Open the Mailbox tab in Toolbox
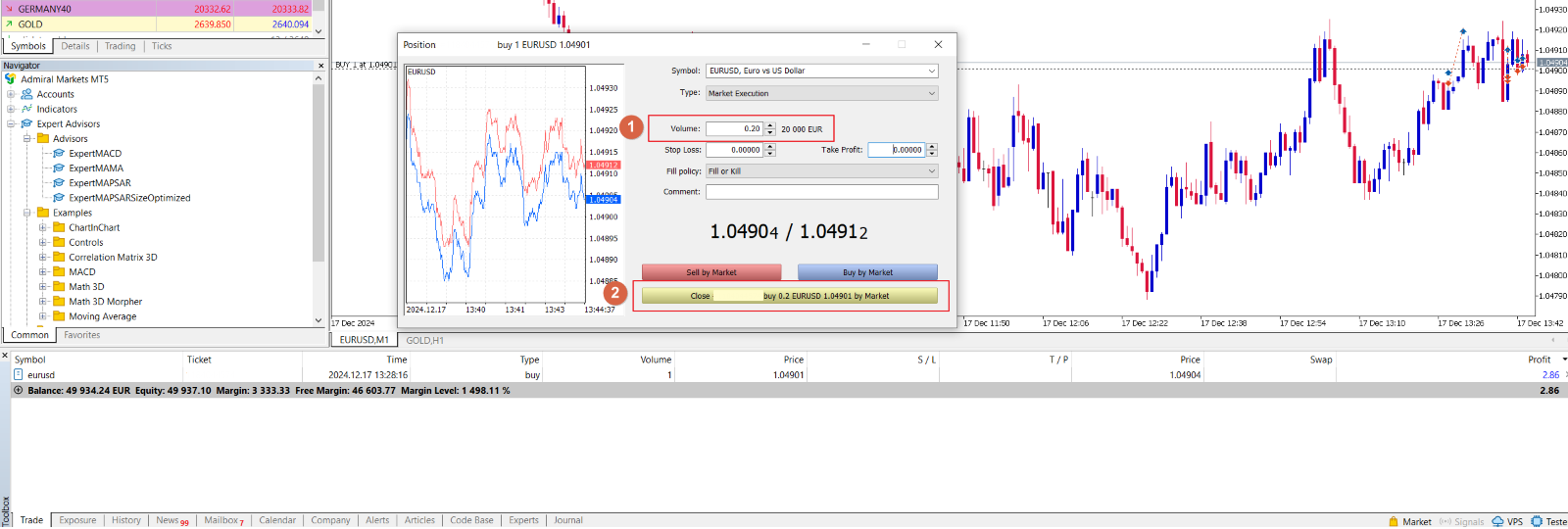This screenshot has width=1568, height=529. [x=223, y=520]
